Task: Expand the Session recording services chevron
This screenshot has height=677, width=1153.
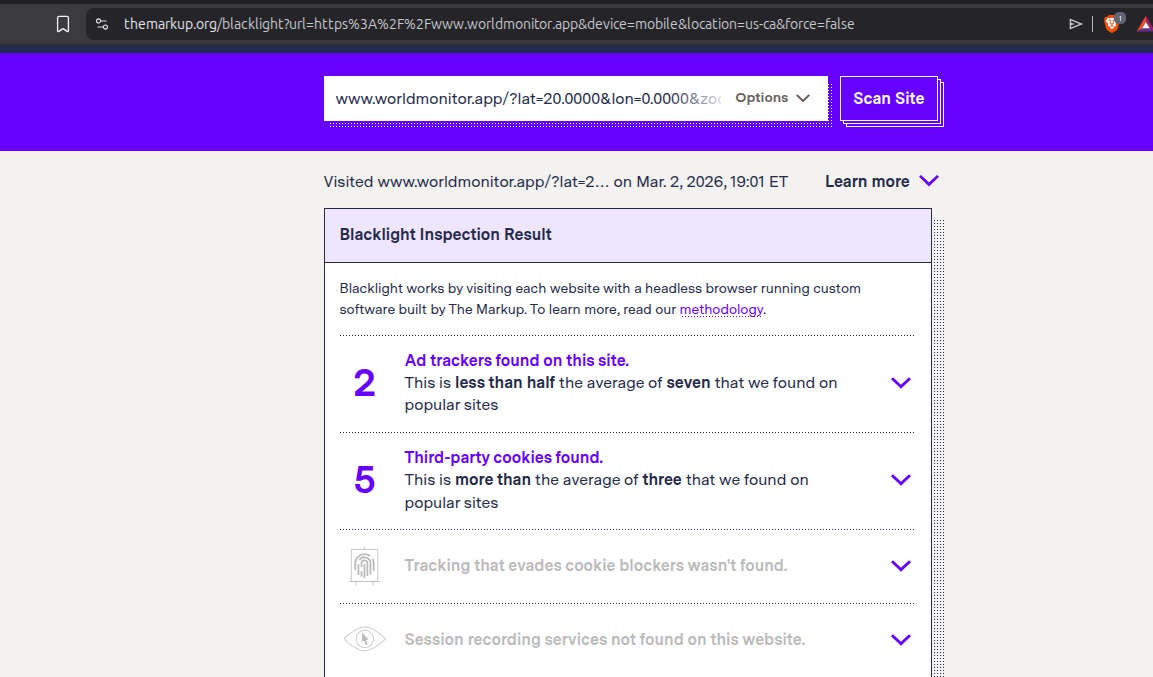Action: (x=900, y=640)
